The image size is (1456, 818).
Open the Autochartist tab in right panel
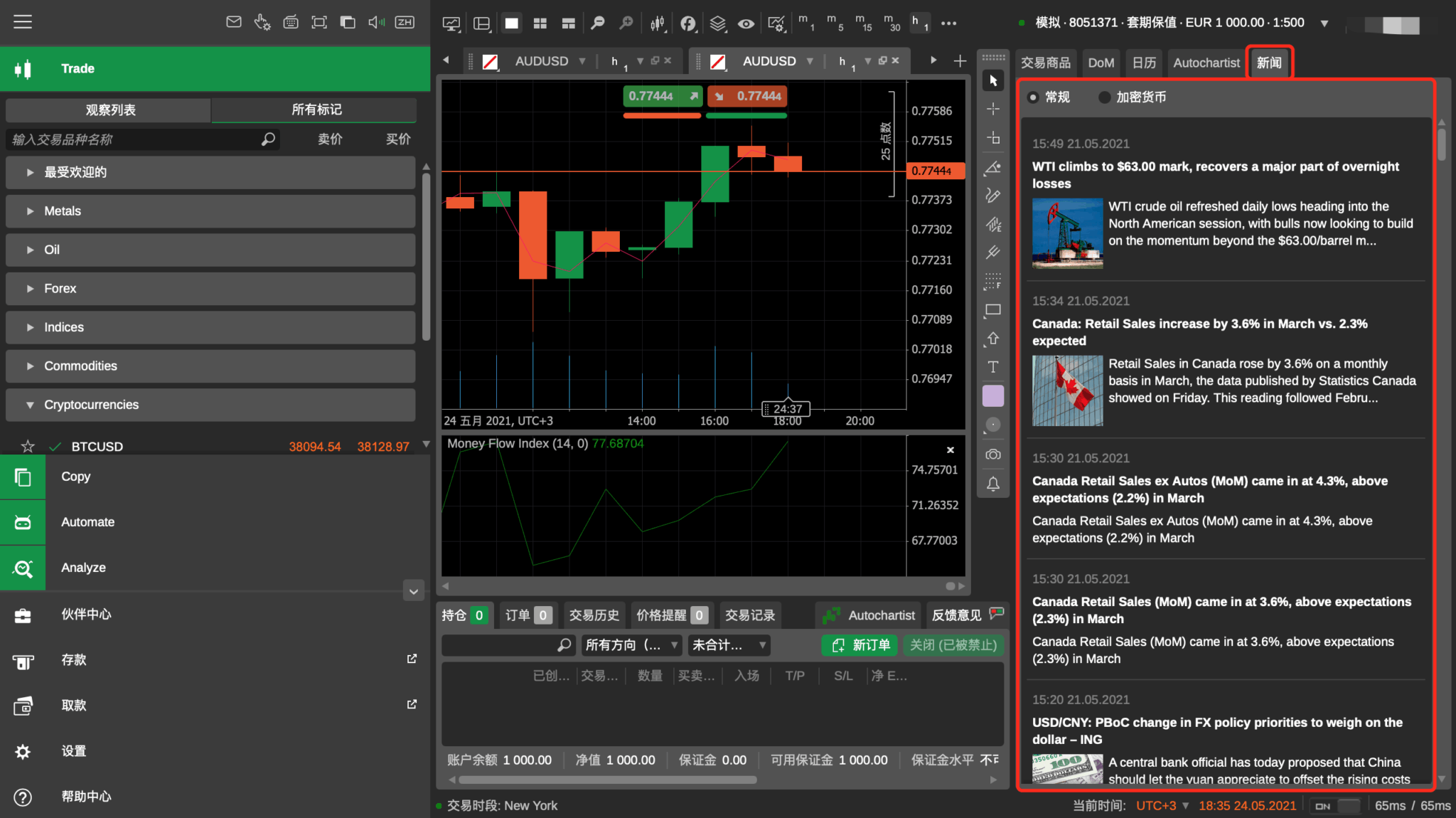[x=1206, y=63]
